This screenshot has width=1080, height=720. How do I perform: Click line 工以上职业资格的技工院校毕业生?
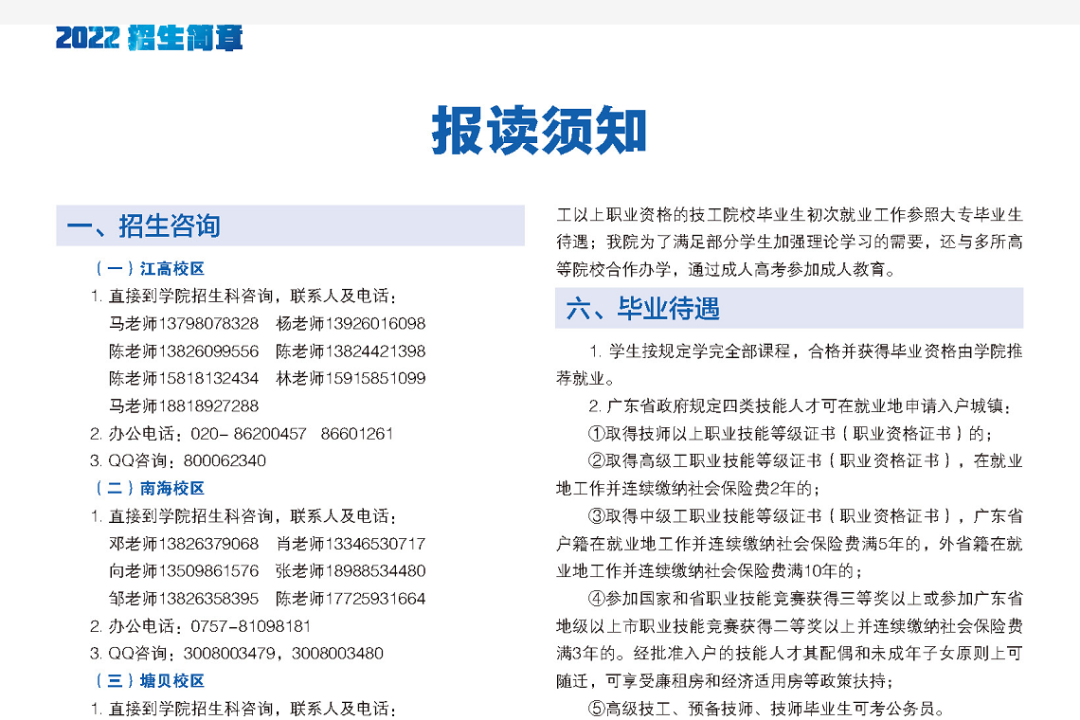click(789, 214)
